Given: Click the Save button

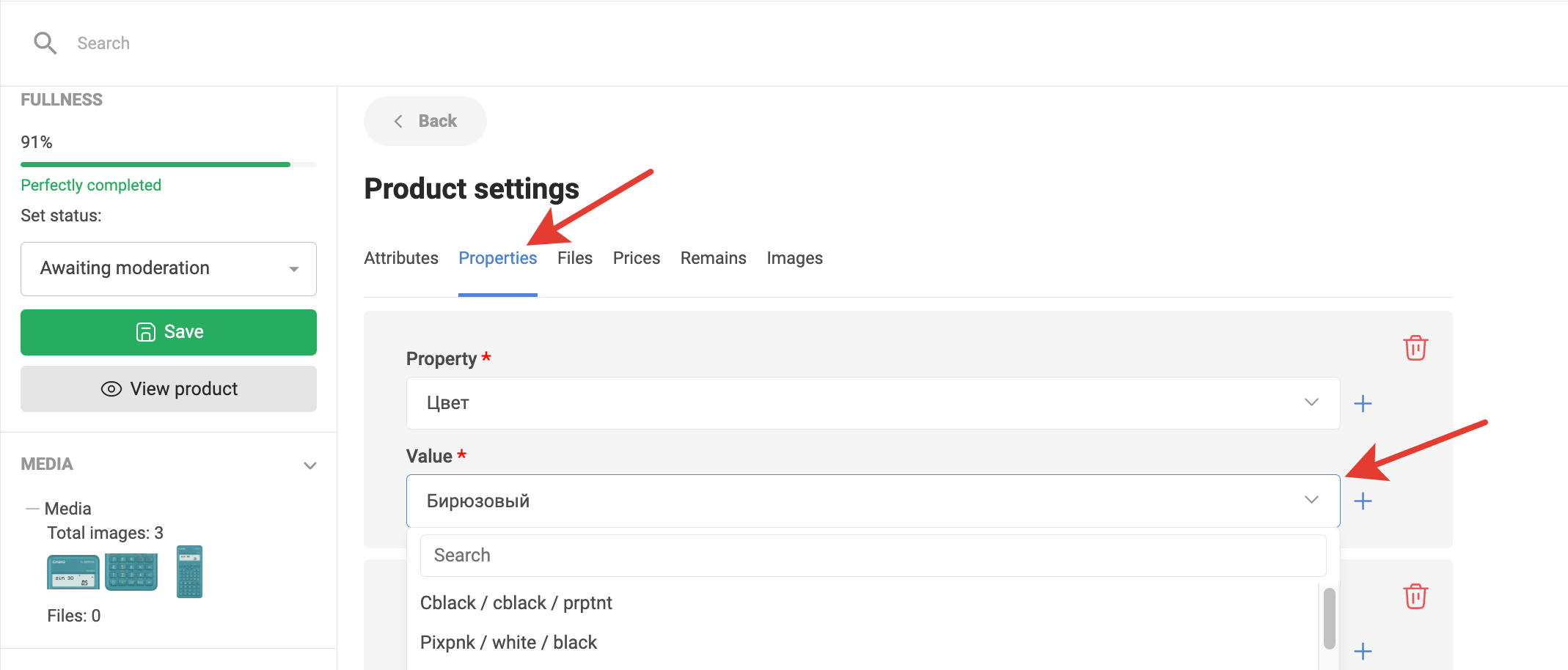Looking at the screenshot, I should tap(169, 332).
